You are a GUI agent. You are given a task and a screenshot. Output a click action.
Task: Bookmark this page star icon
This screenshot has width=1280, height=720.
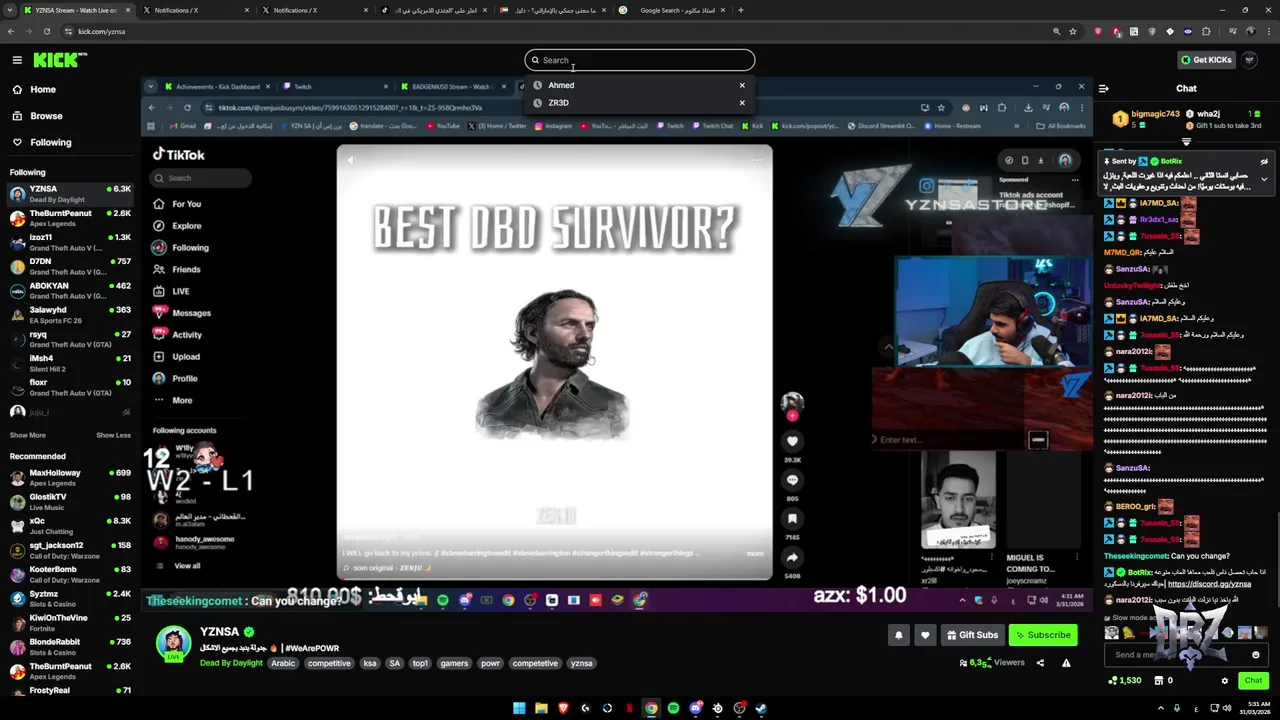pyautogui.click(x=1073, y=31)
